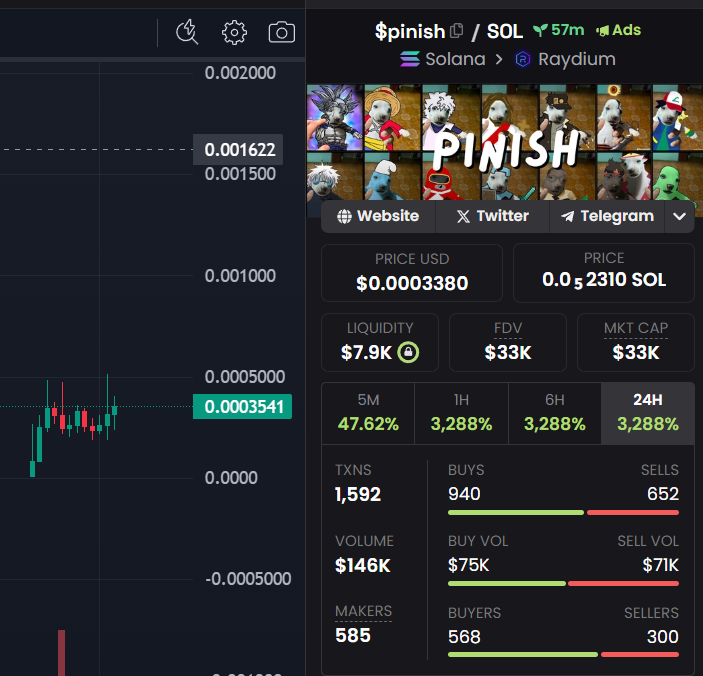Click the buys versus sells ratio bar
The image size is (703, 676).
click(x=563, y=512)
